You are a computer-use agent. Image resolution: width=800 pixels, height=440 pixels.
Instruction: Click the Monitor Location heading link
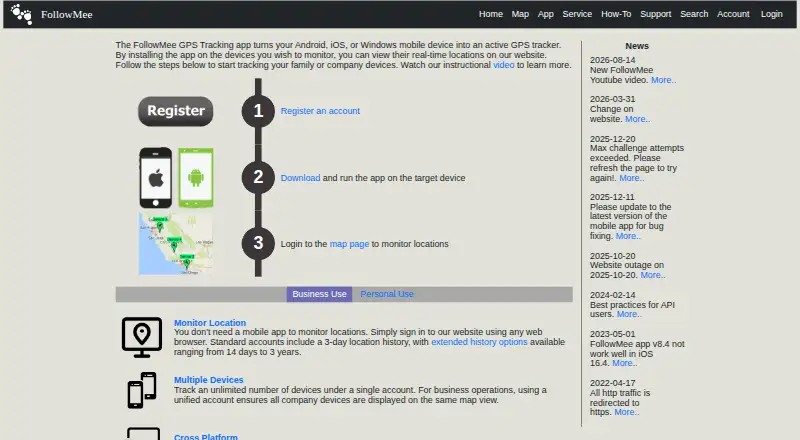210,323
